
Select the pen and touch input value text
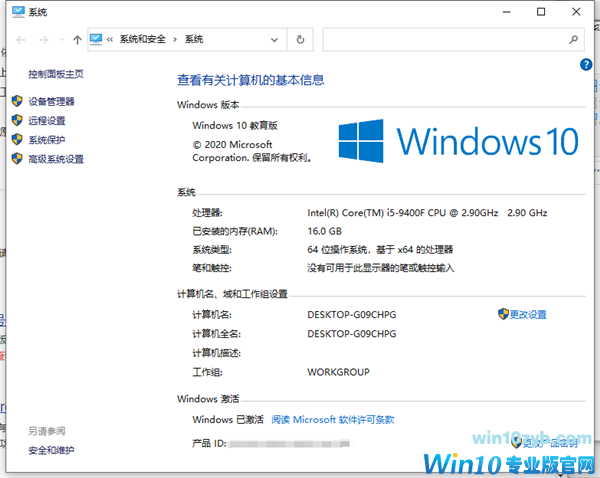coord(381,268)
